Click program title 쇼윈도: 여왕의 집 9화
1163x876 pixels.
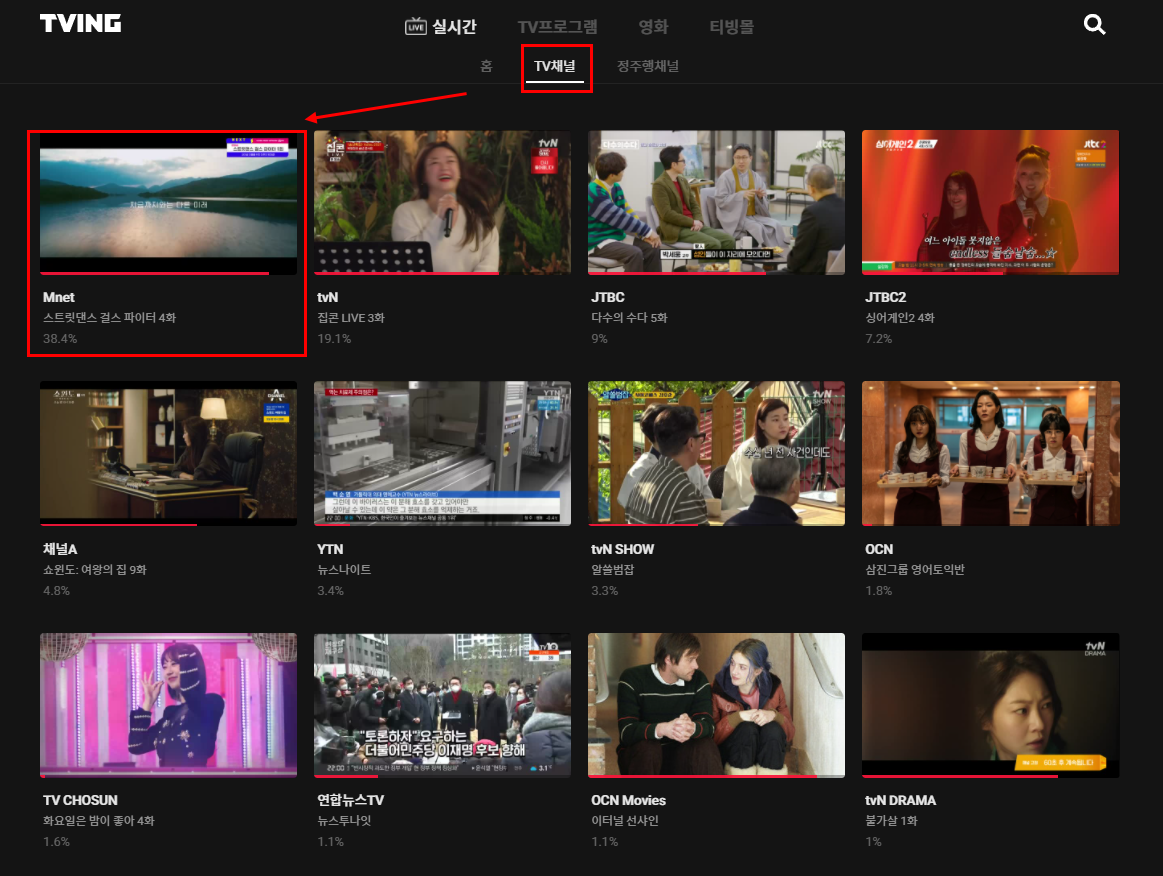tap(95, 570)
